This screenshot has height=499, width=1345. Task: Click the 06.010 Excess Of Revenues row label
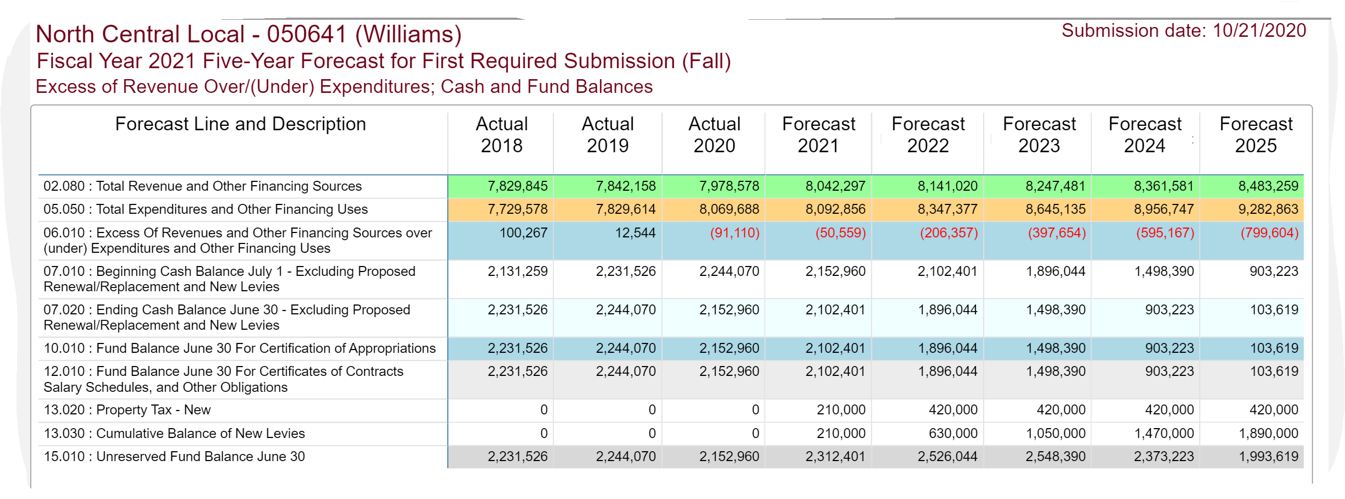[238, 240]
